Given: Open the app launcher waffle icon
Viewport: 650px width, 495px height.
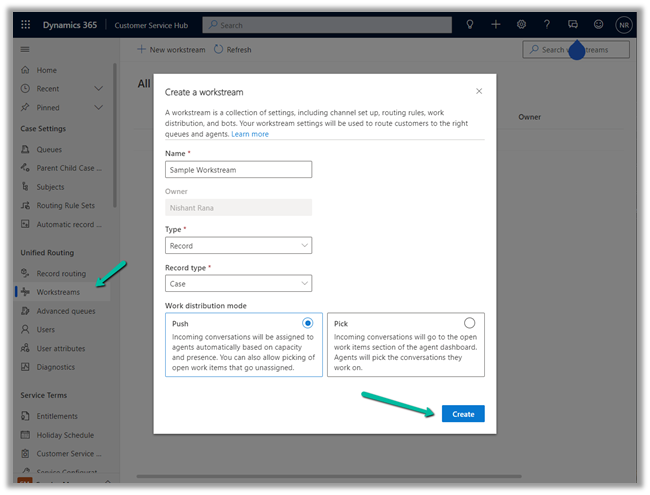Looking at the screenshot, I should coord(26,24).
